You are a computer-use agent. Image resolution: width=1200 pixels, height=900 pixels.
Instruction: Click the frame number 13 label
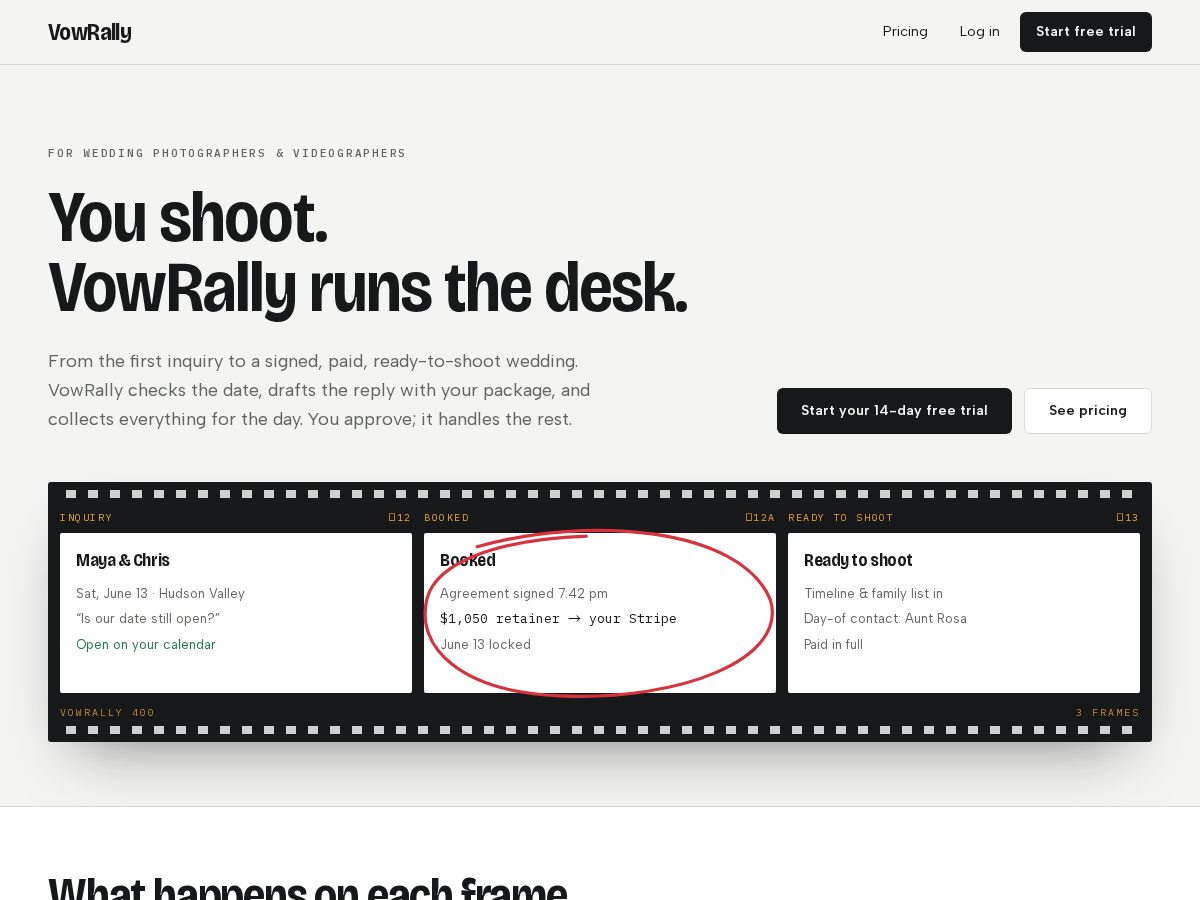1128,518
